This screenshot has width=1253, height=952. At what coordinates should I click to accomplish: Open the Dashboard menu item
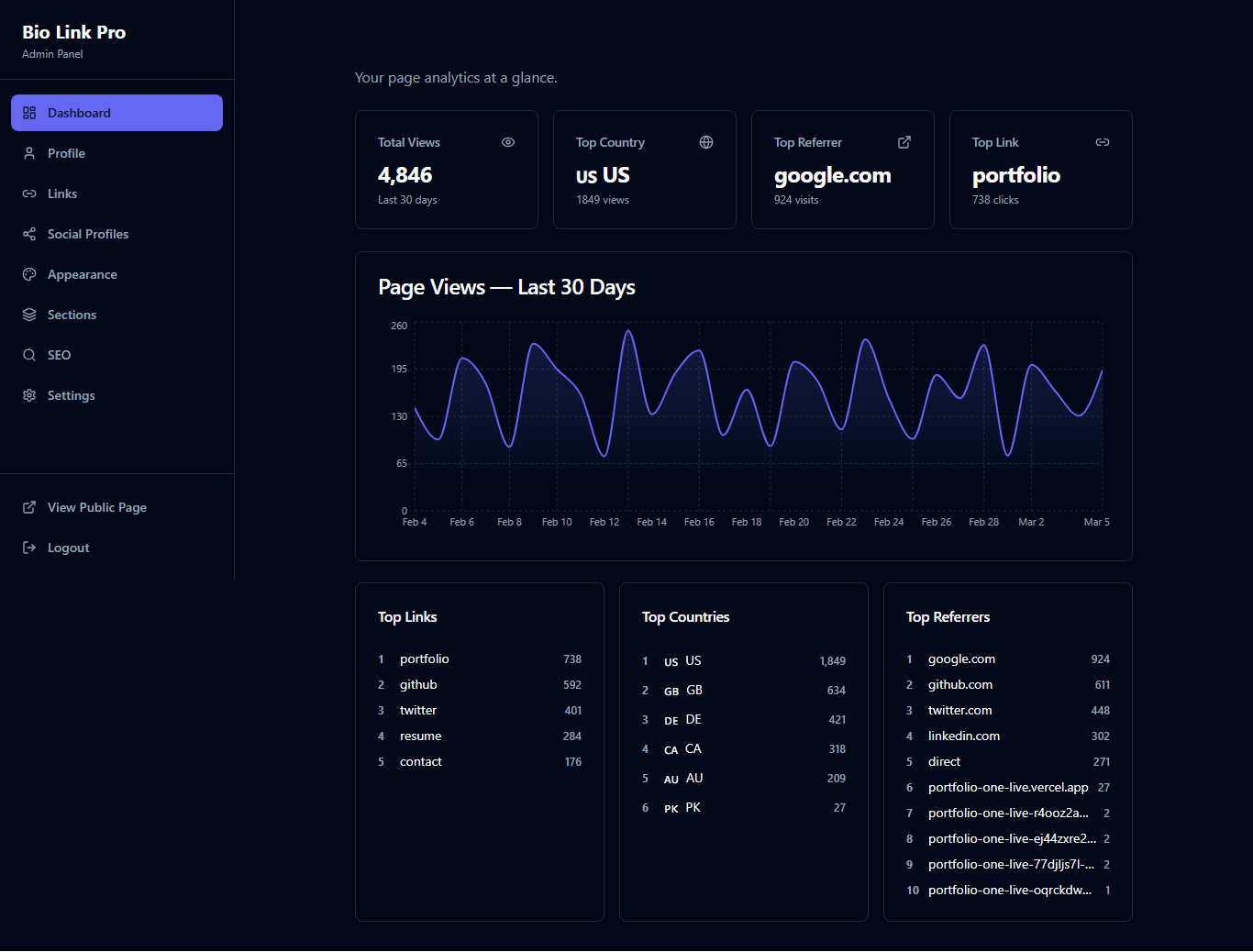click(x=116, y=113)
